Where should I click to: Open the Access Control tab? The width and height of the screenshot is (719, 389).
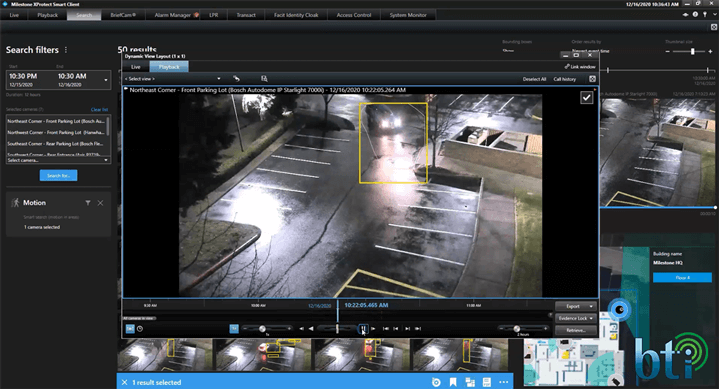click(x=354, y=15)
